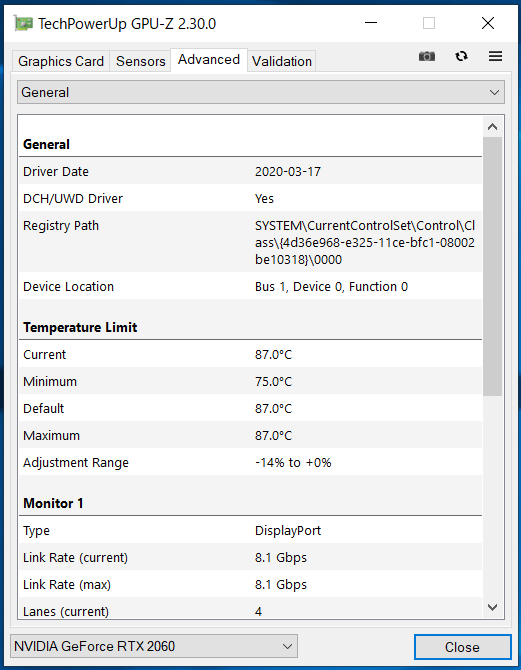Select the Driver Date value 2020-03-17
This screenshot has width=521, height=670.
point(288,172)
